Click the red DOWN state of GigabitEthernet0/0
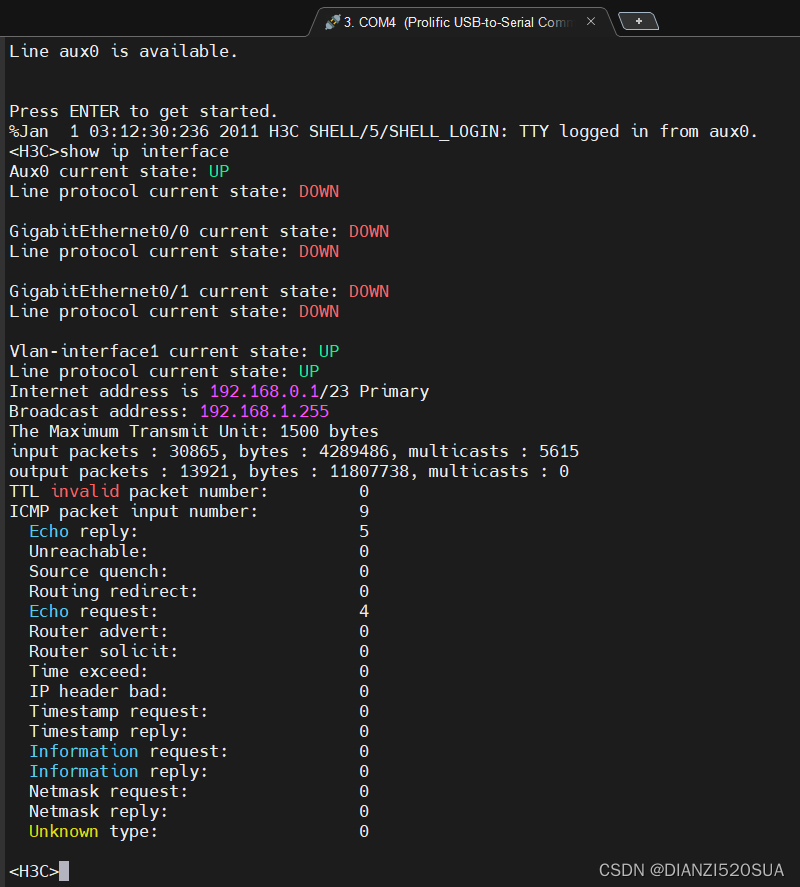The image size is (800, 887). (369, 231)
